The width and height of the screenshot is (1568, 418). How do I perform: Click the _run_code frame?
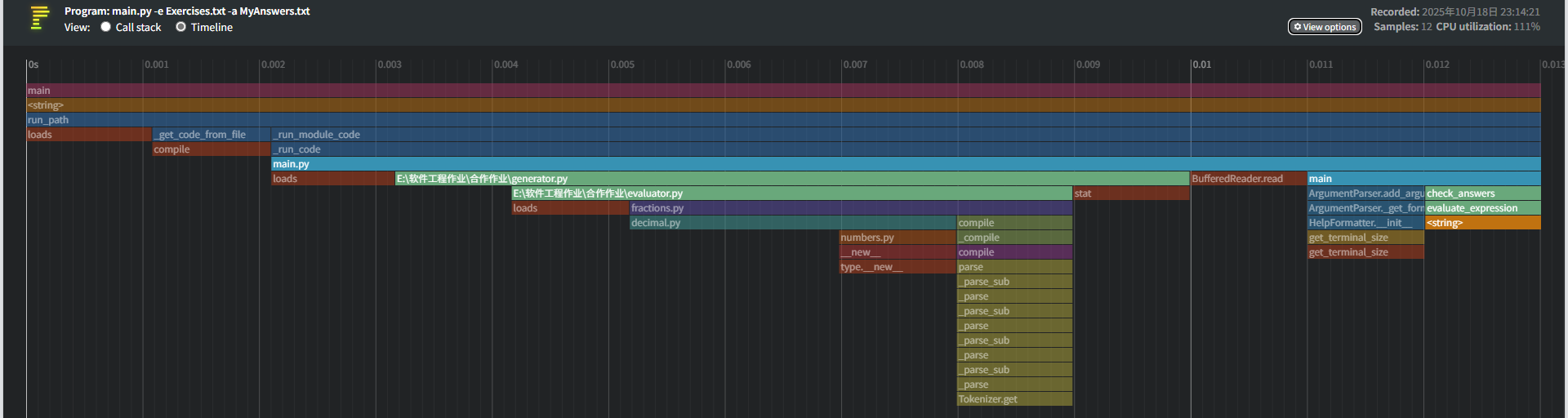pos(906,149)
